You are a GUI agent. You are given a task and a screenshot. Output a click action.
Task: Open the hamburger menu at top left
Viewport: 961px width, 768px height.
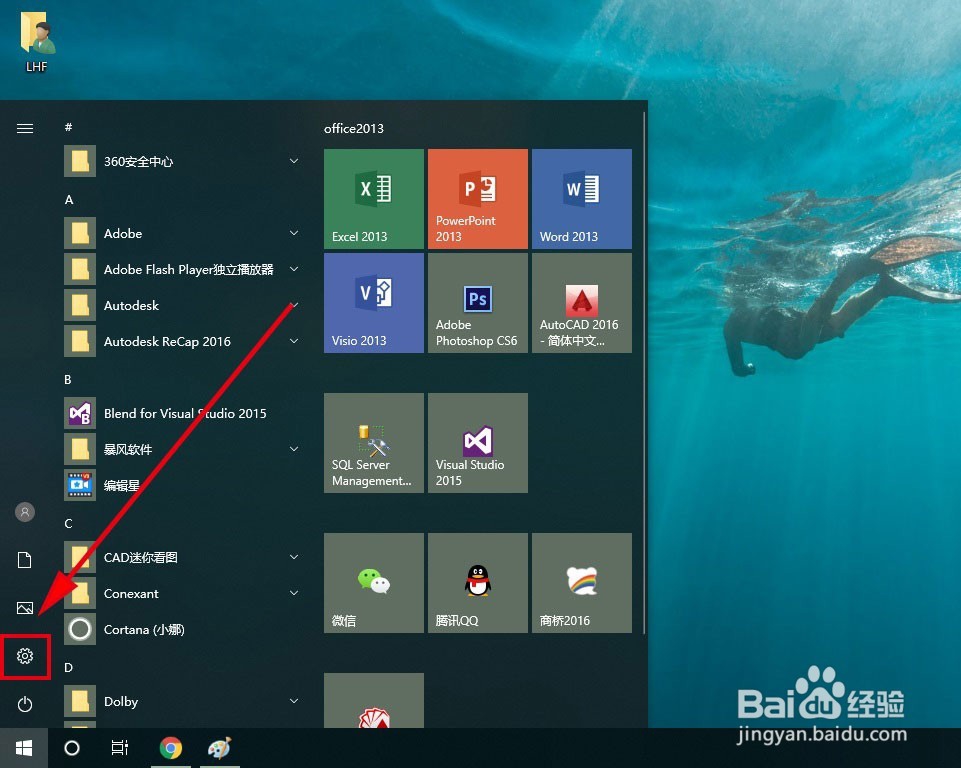24,128
